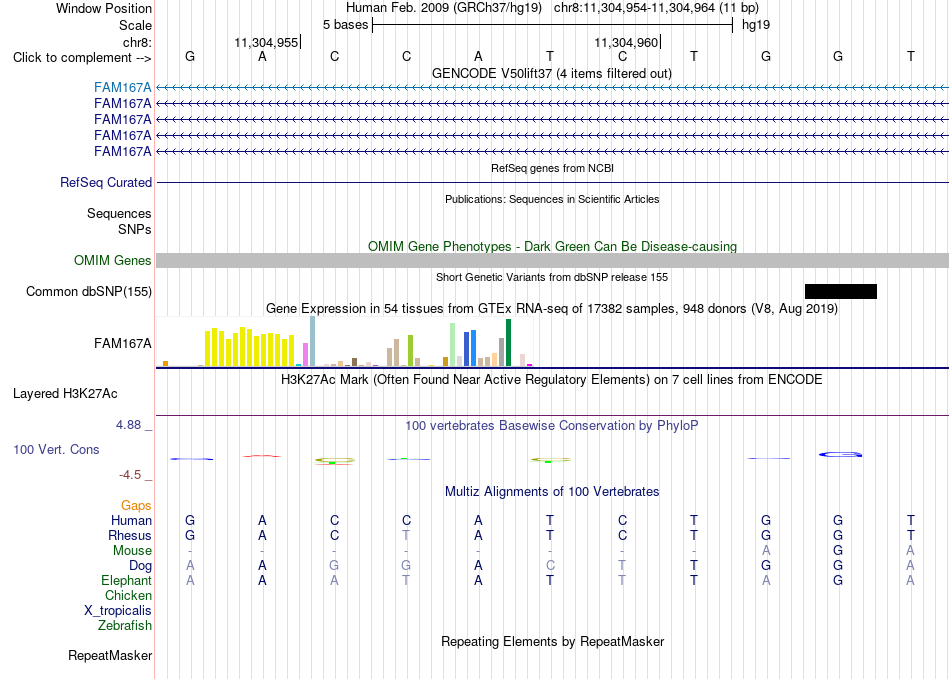Open the OMIM Genes track label
950x679 pixels.
tap(113, 260)
